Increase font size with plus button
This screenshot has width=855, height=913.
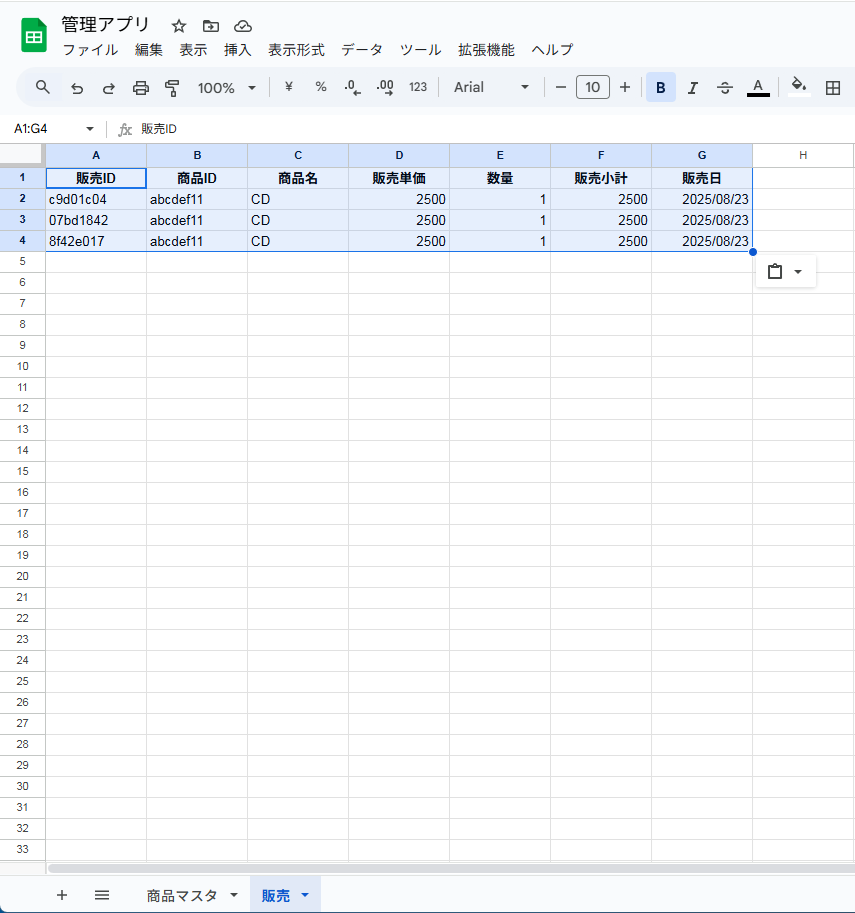[625, 88]
